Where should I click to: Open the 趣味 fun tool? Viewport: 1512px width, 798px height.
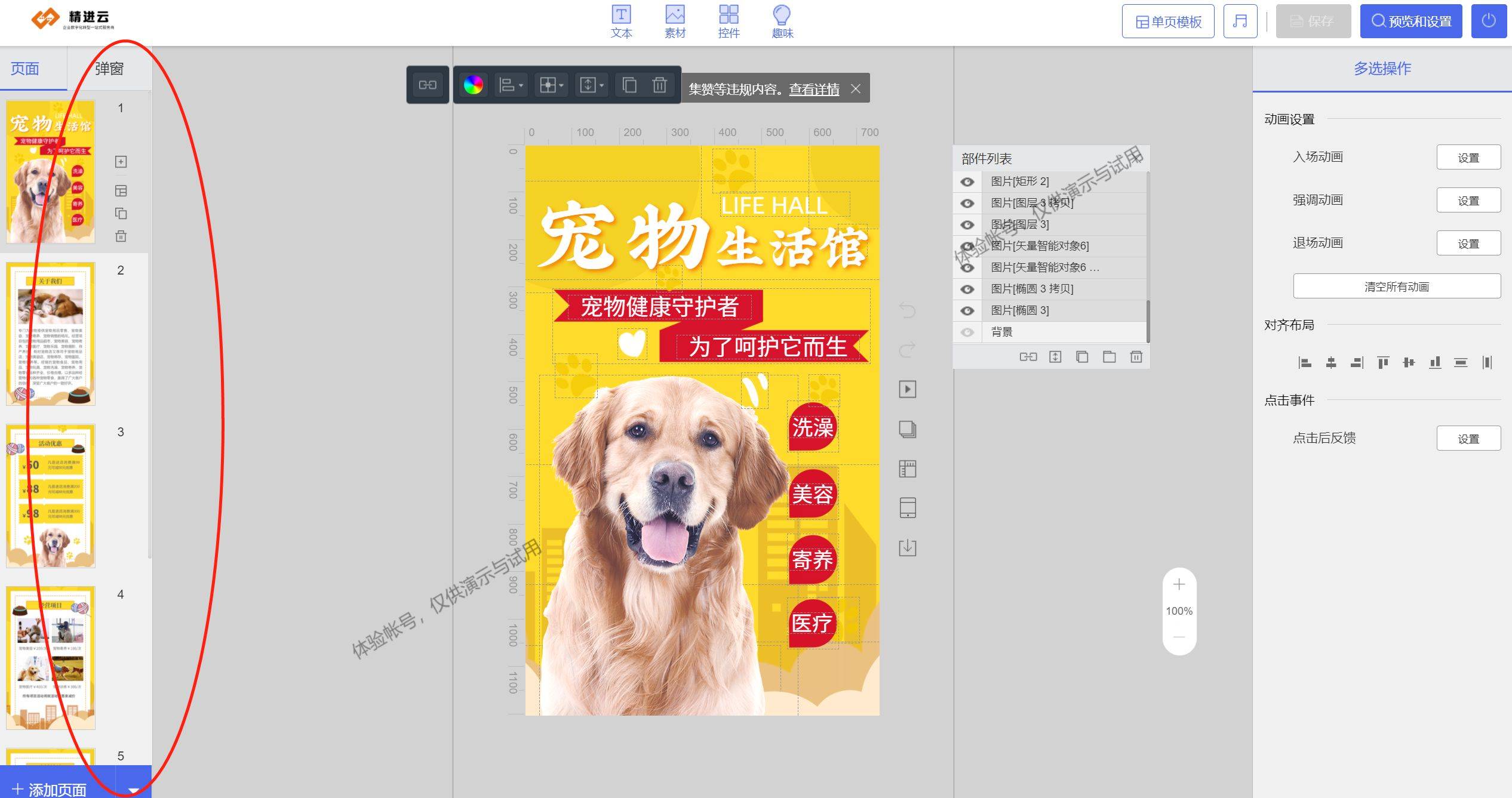pyautogui.click(x=782, y=21)
